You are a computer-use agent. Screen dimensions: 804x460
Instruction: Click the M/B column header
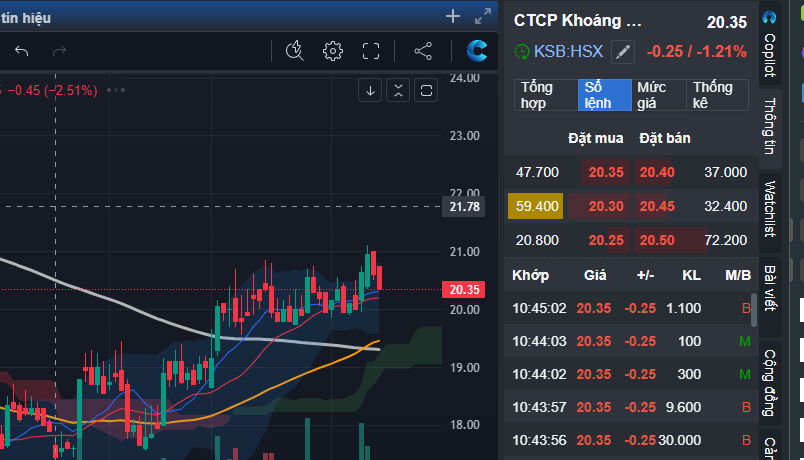pyautogui.click(x=738, y=275)
